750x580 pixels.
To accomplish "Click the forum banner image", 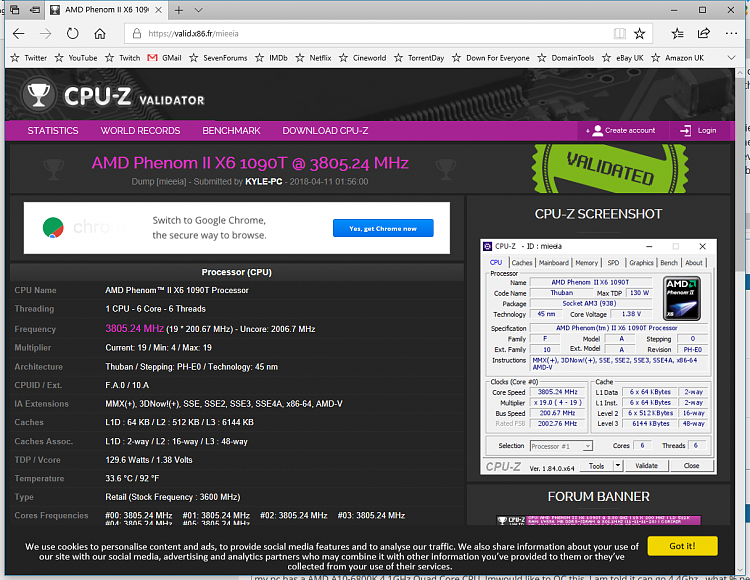I will tap(598, 520).
